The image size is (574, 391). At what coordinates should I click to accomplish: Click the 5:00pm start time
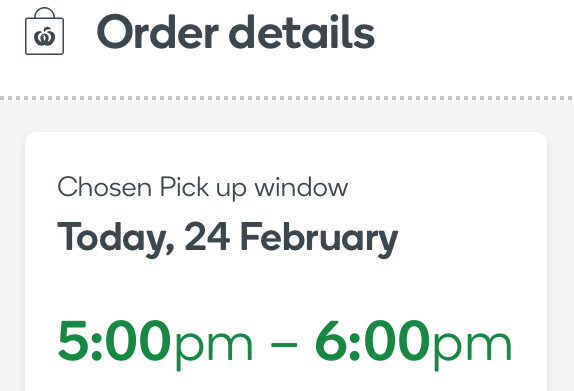click(155, 344)
